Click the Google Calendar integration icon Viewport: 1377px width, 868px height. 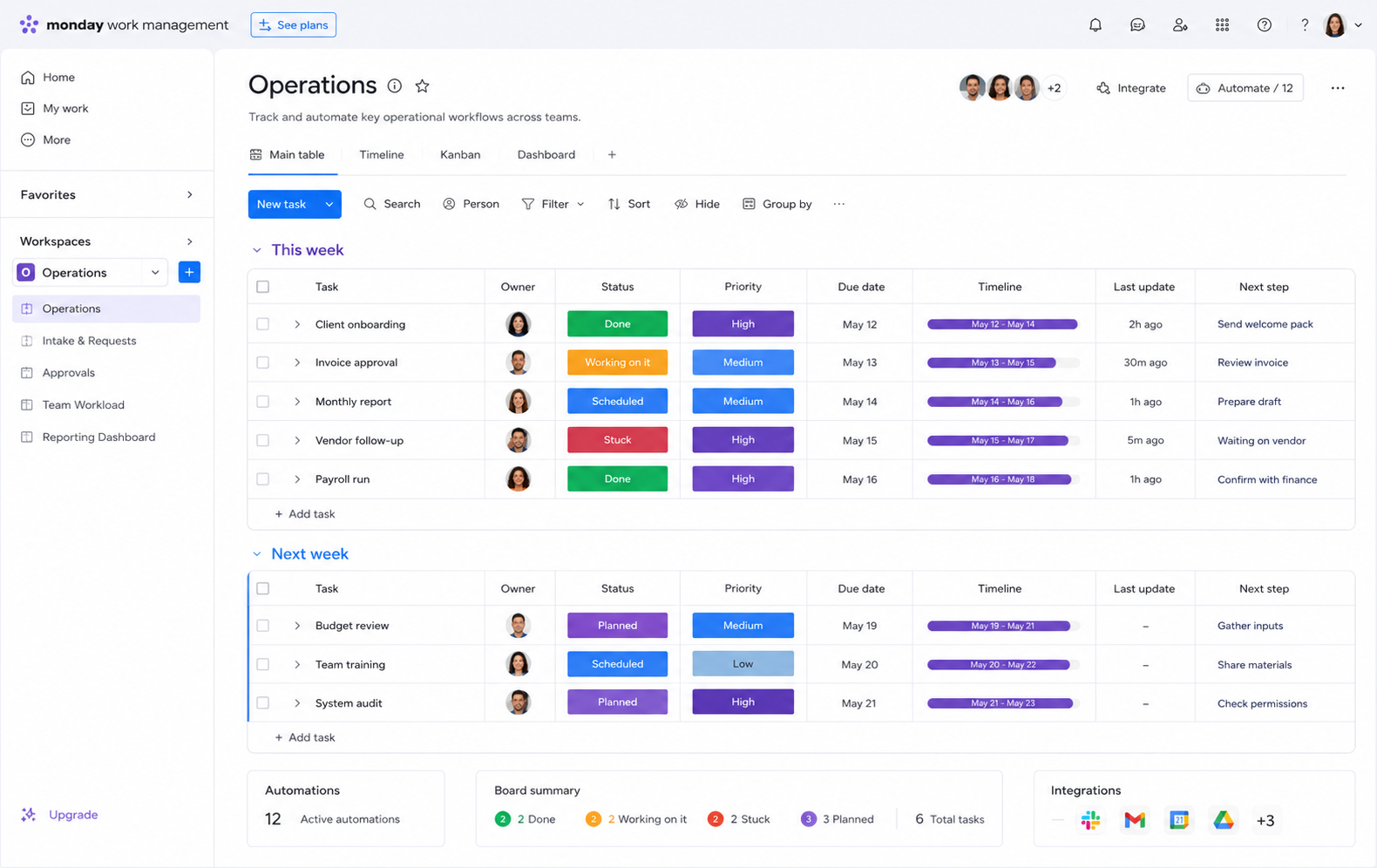[1179, 820]
